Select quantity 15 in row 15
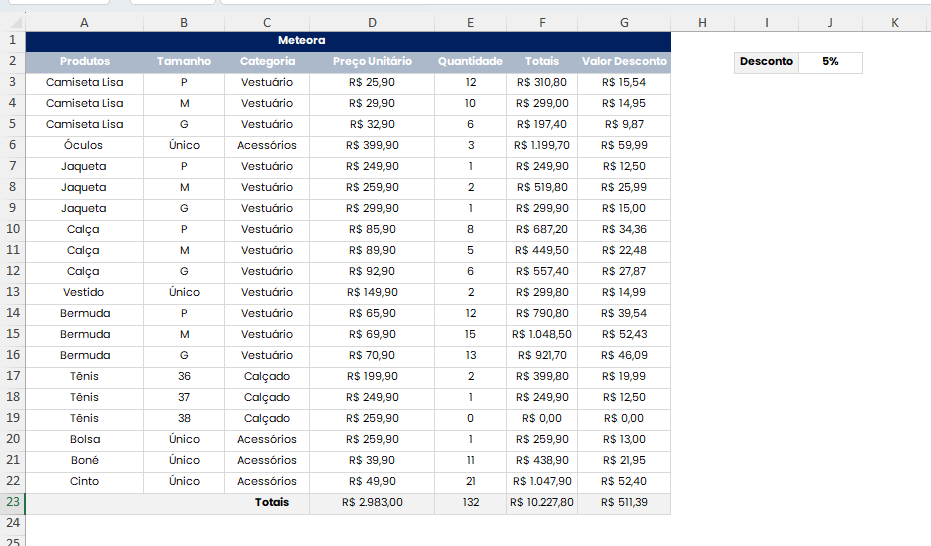This screenshot has width=931, height=546. tap(470, 334)
